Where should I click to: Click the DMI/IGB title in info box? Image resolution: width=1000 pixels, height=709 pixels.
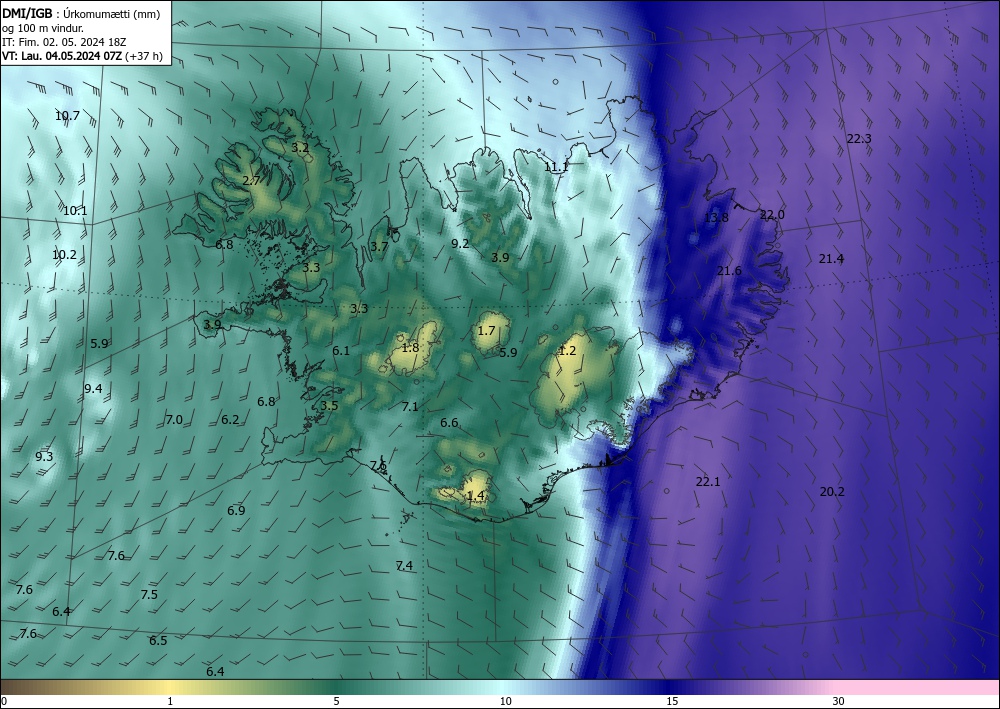point(27,14)
